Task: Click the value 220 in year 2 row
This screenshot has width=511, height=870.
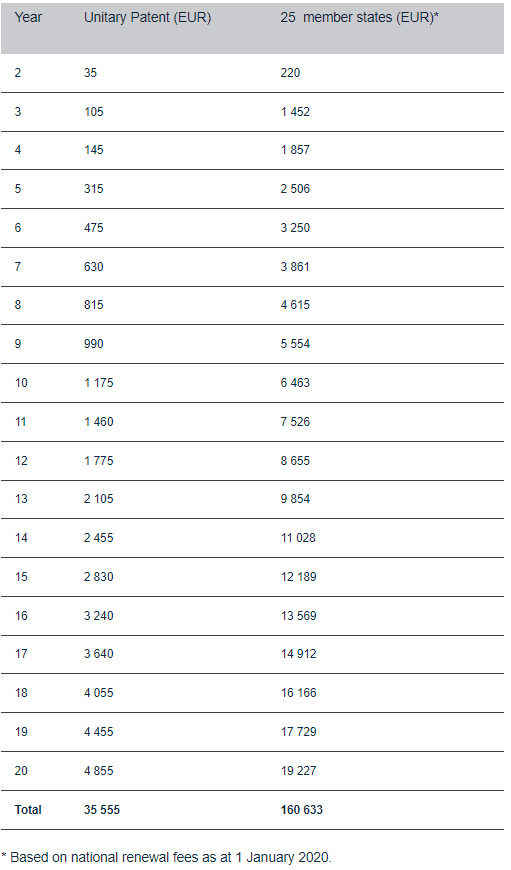Action: point(290,73)
